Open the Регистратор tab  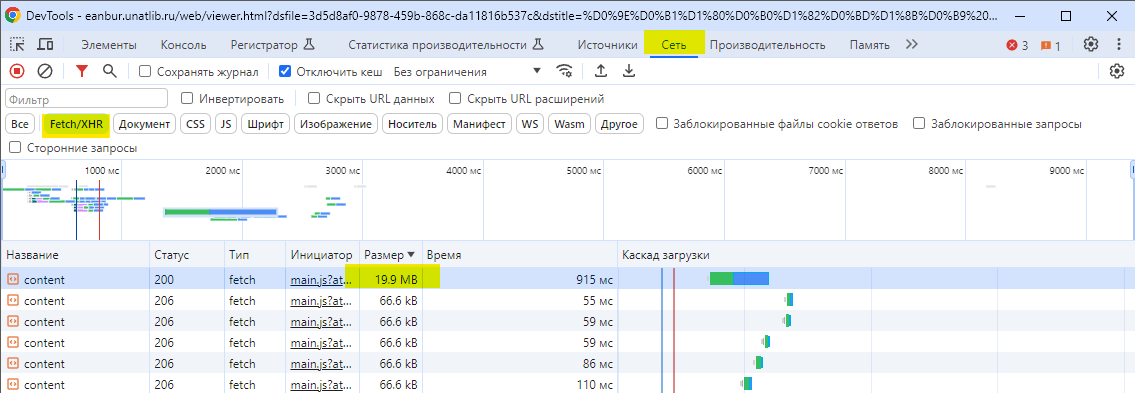(273, 45)
